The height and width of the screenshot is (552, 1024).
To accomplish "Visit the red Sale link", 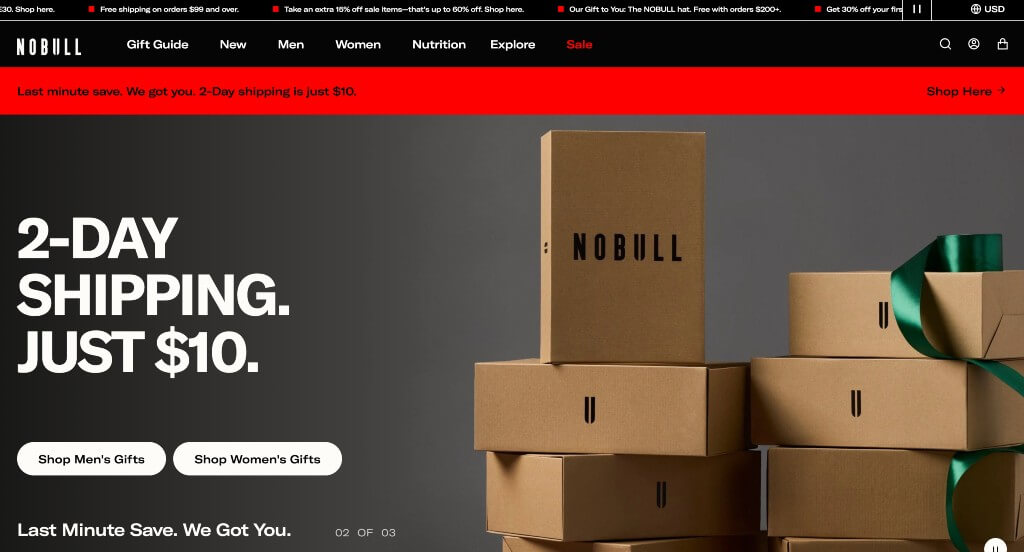I will (579, 44).
